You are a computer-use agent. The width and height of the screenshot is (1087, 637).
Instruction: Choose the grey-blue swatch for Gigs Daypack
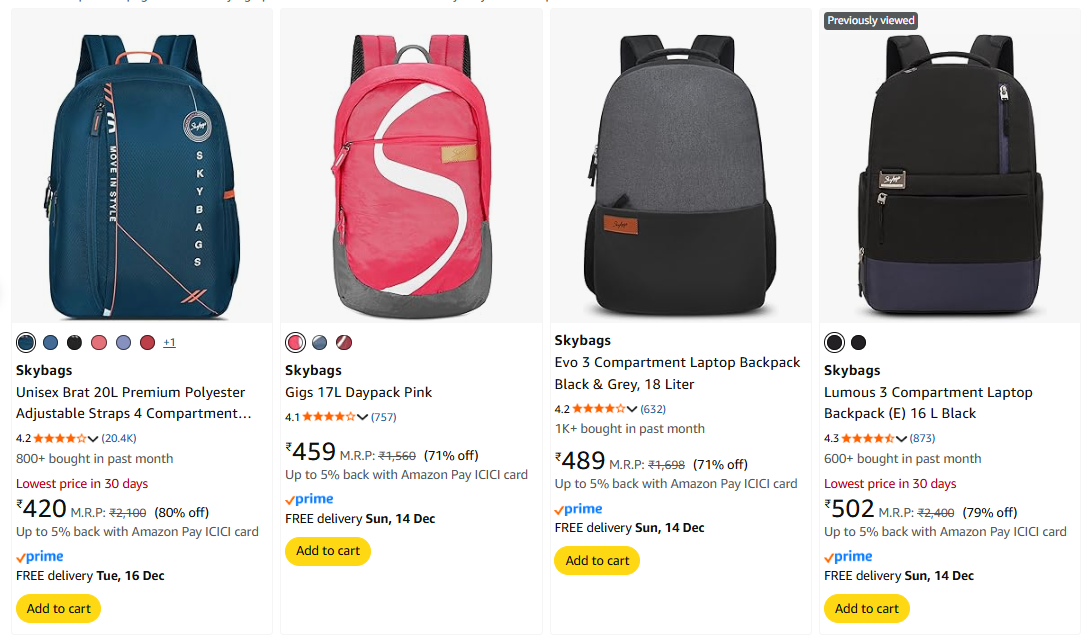[x=319, y=343]
